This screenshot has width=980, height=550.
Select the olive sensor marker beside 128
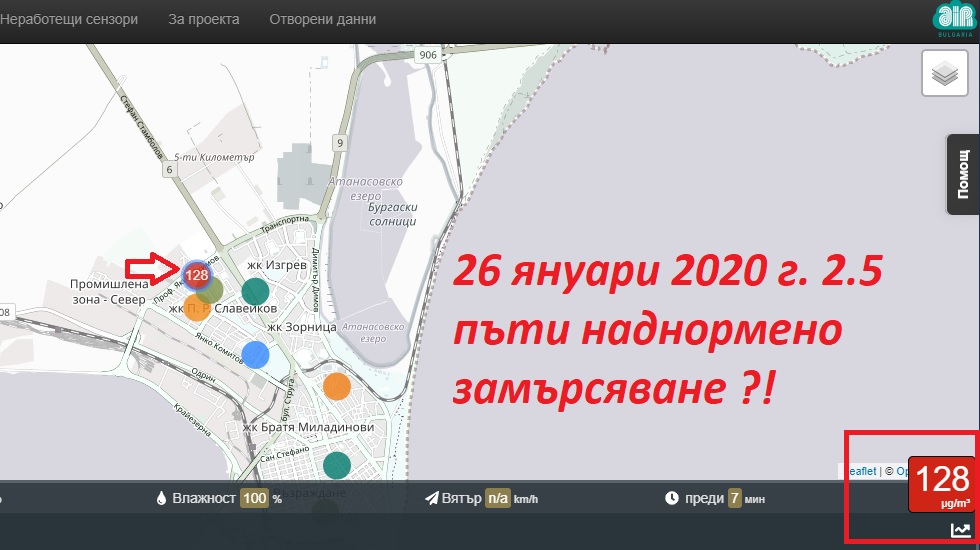(x=211, y=291)
